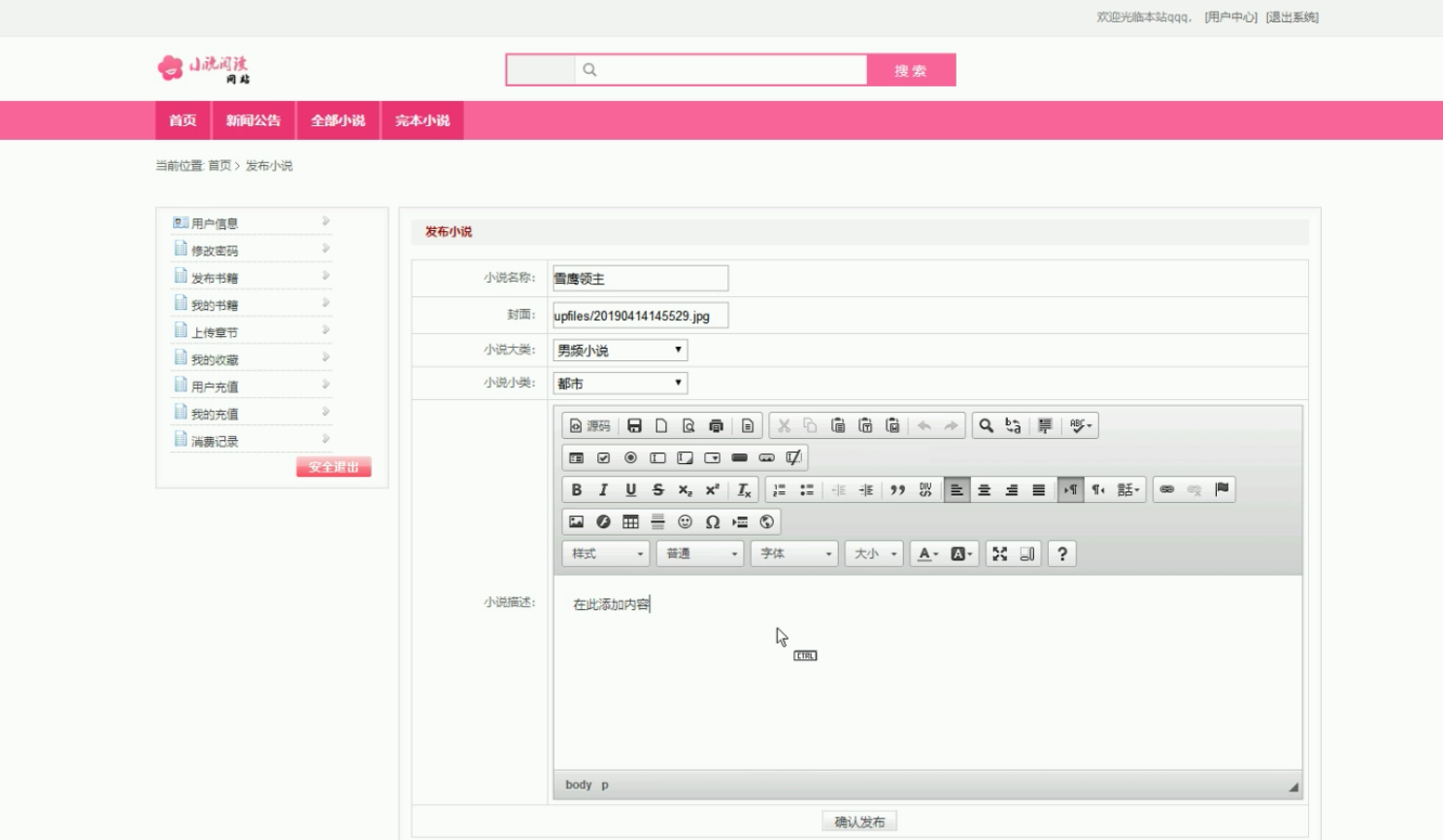Open the spell check dropdown icon

pos(1081,425)
